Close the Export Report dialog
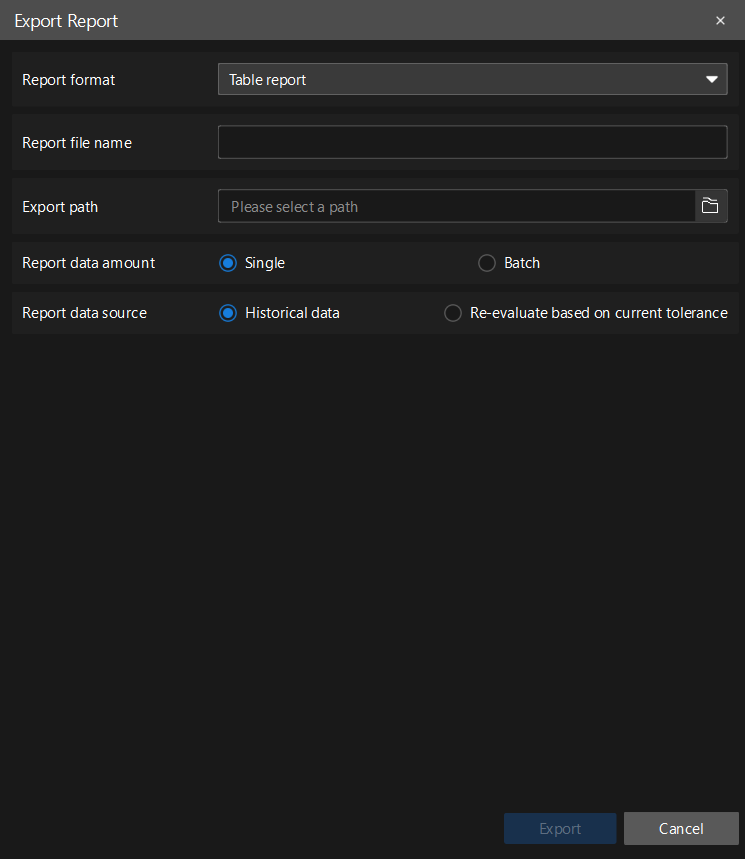The image size is (745, 859). pos(720,20)
